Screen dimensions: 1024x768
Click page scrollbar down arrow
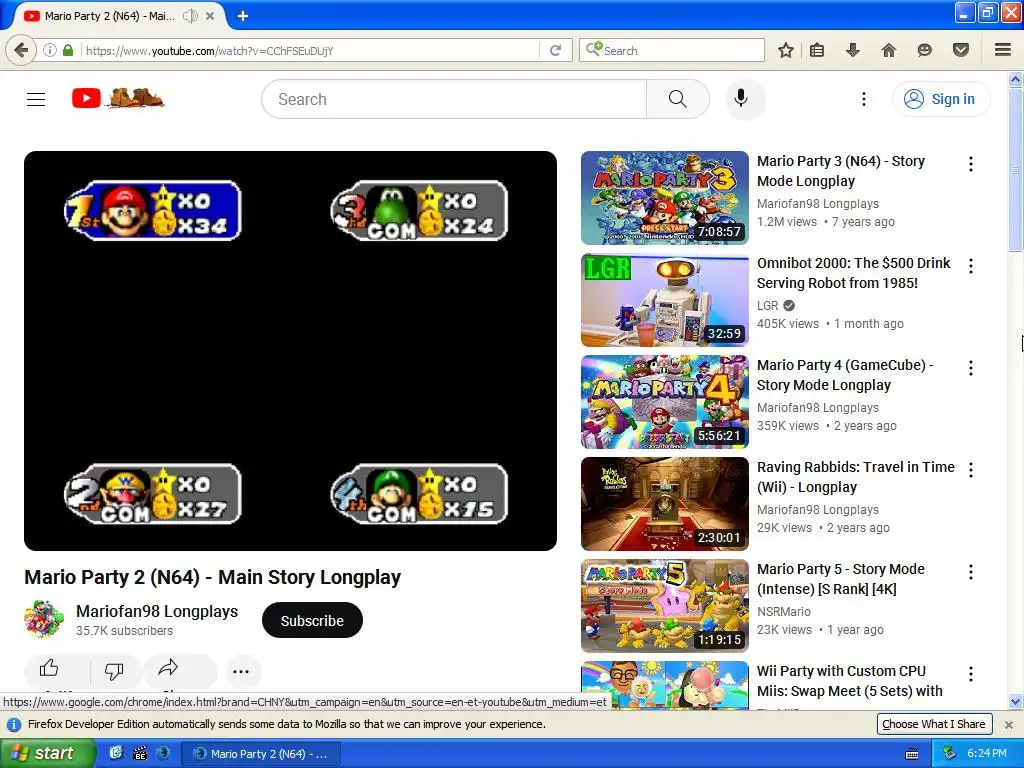(1015, 702)
